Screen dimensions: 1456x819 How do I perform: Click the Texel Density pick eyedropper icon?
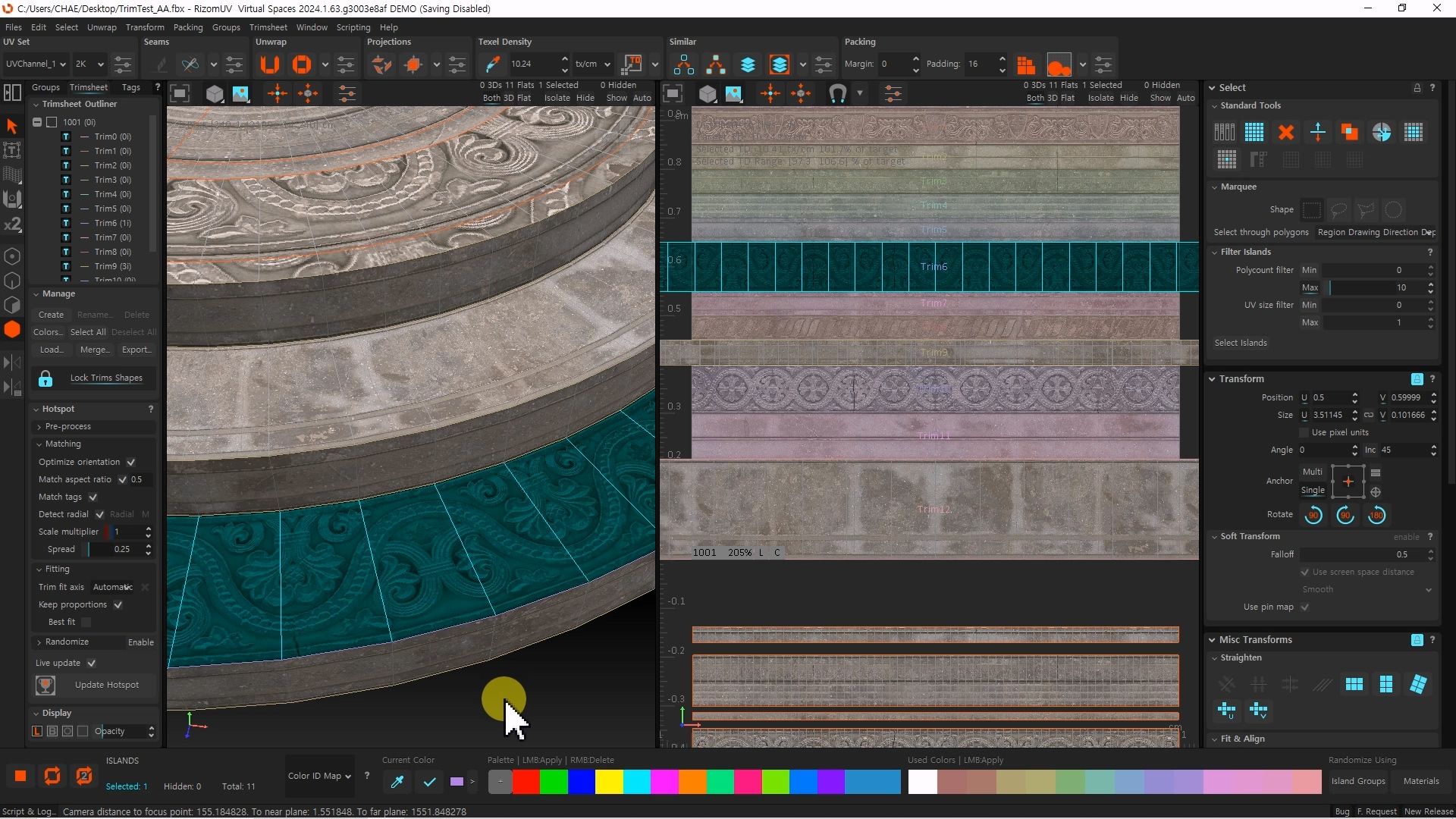click(x=493, y=64)
